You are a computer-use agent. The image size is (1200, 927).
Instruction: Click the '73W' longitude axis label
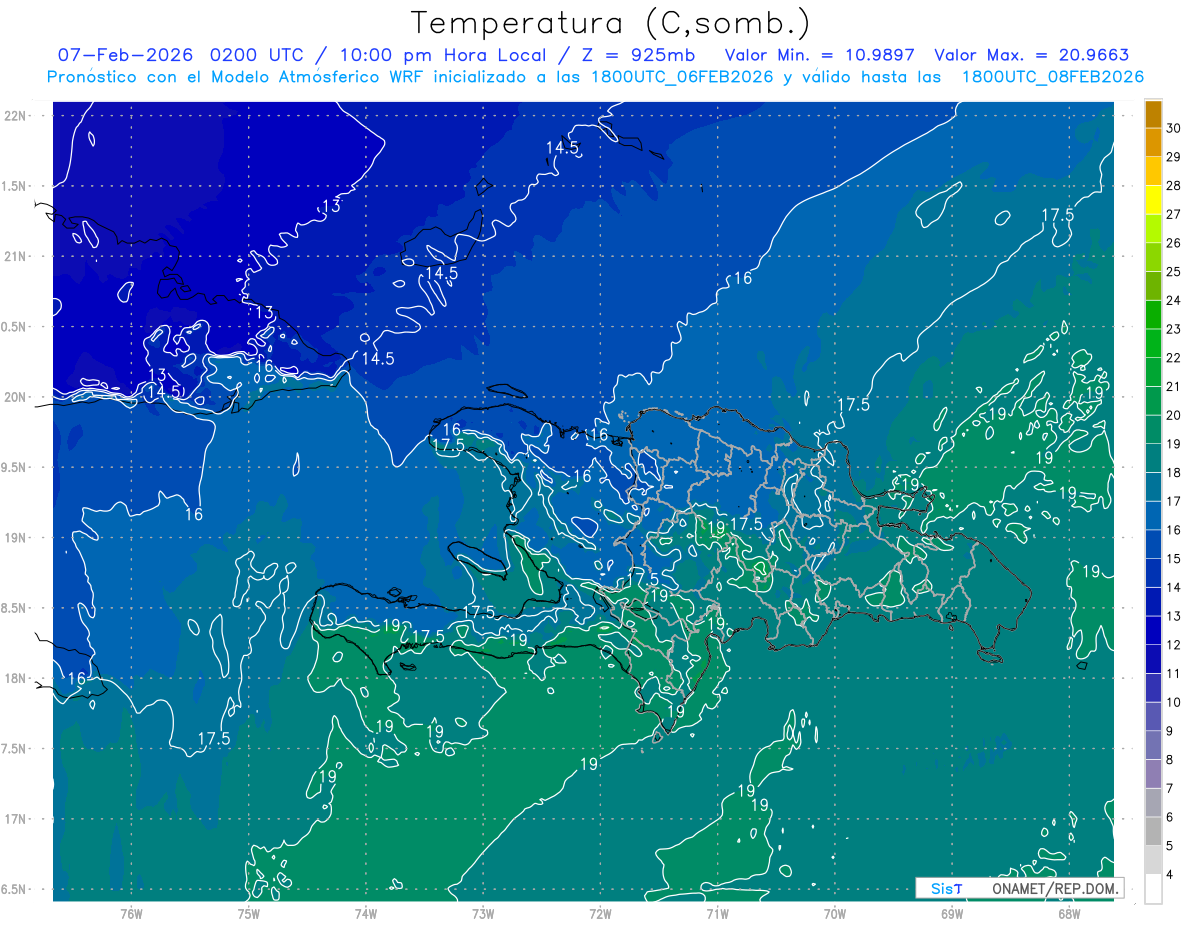pos(483,913)
